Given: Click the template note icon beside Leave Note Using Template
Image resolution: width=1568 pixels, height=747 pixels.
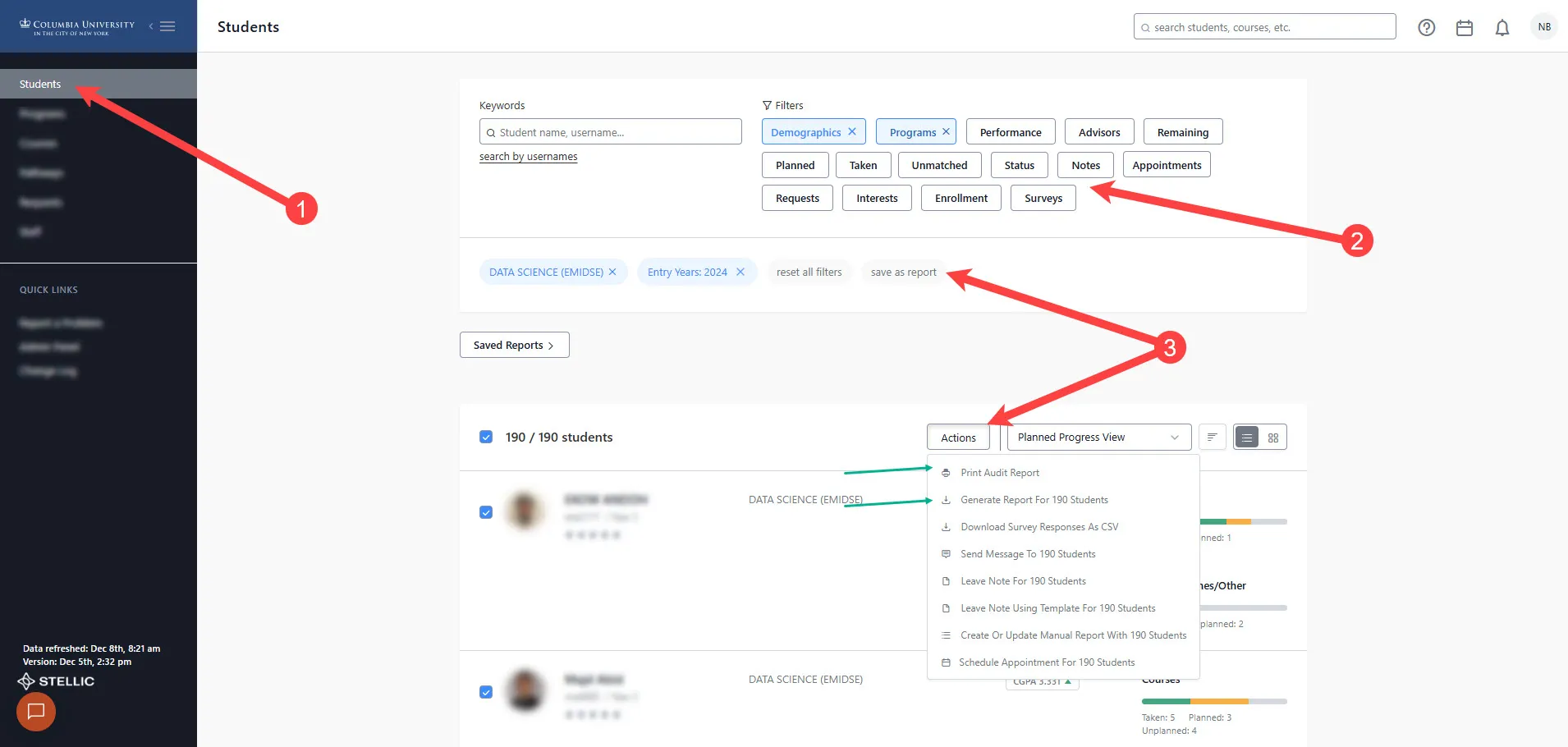Looking at the screenshot, I should [946, 608].
